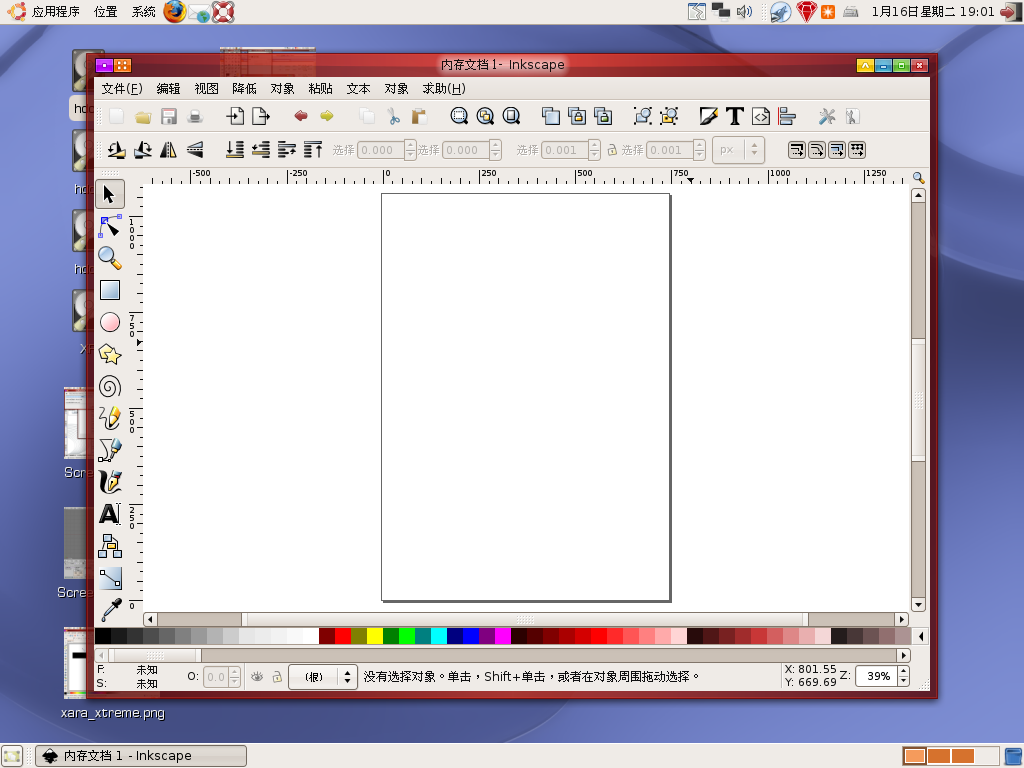The image size is (1024, 768).
Task: Cut with the scissors icon
Action: pyautogui.click(x=393, y=117)
